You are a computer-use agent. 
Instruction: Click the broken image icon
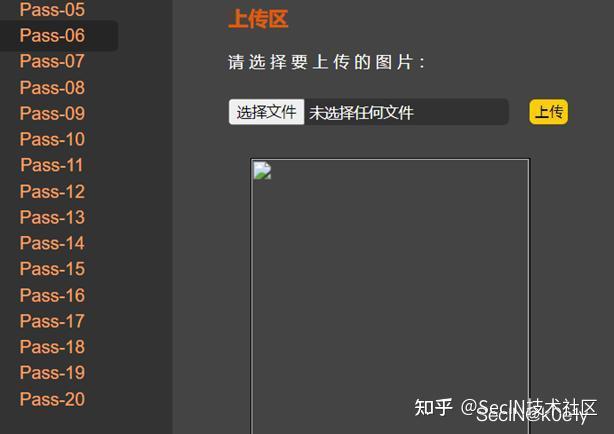tap(262, 171)
